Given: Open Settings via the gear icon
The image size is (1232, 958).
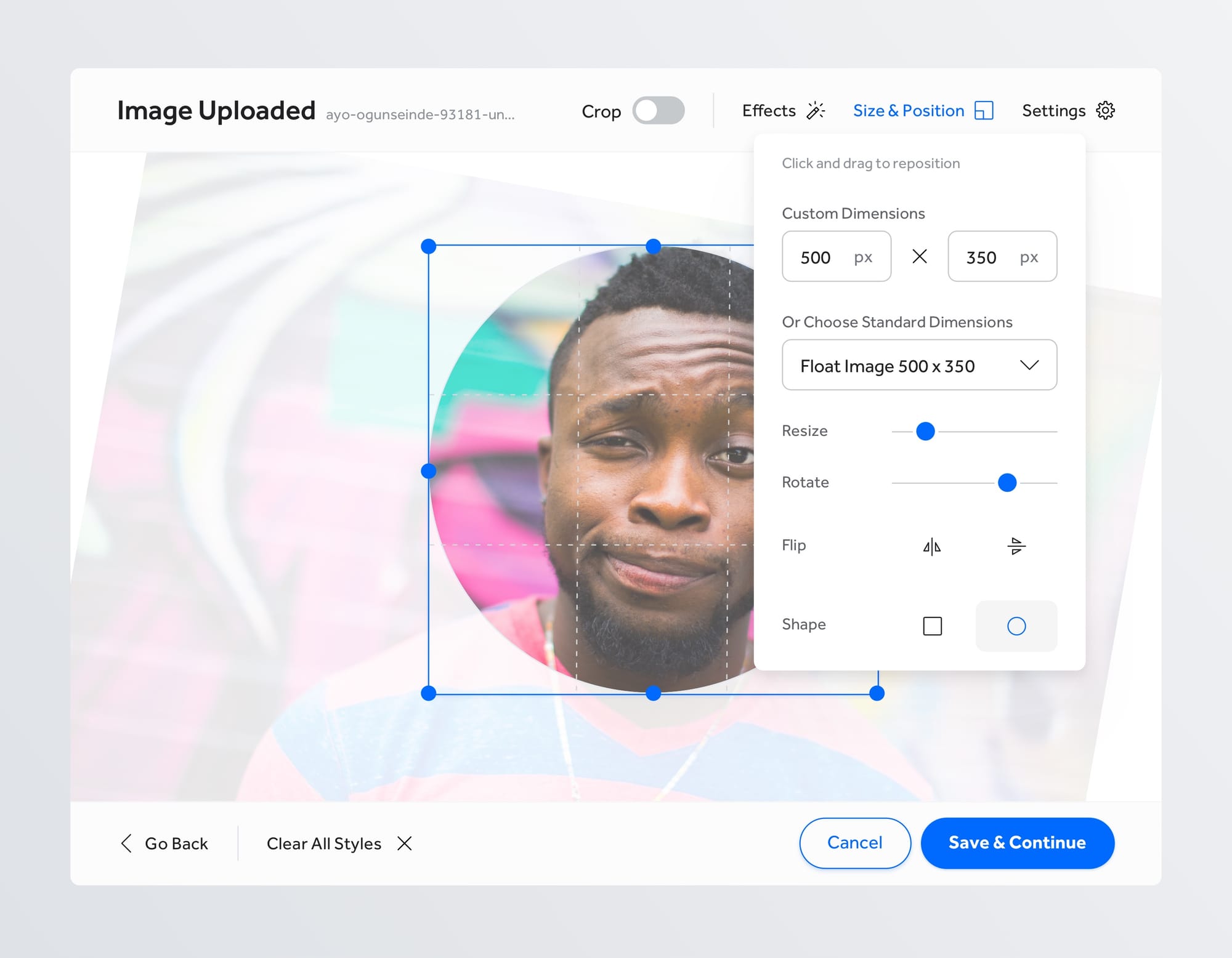Looking at the screenshot, I should point(1105,111).
